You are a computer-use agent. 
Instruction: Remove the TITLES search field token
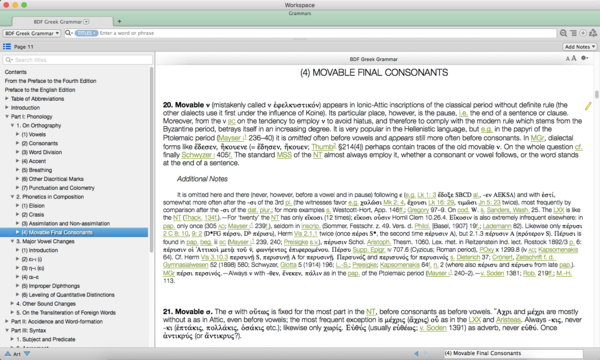click(x=86, y=33)
